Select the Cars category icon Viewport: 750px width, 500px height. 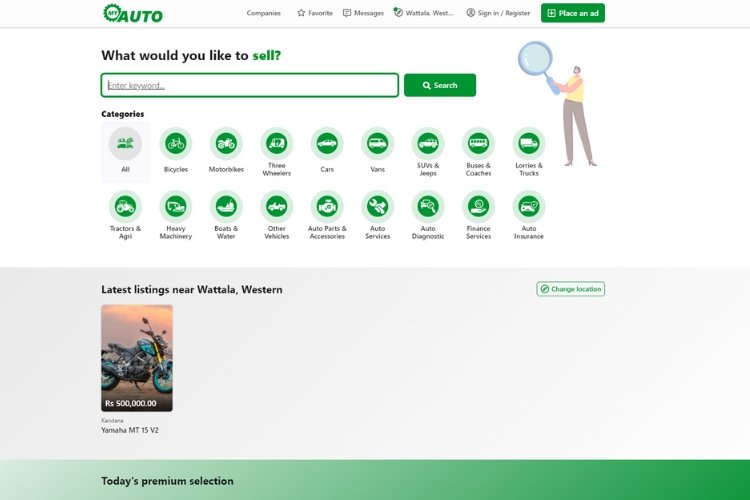[327, 144]
